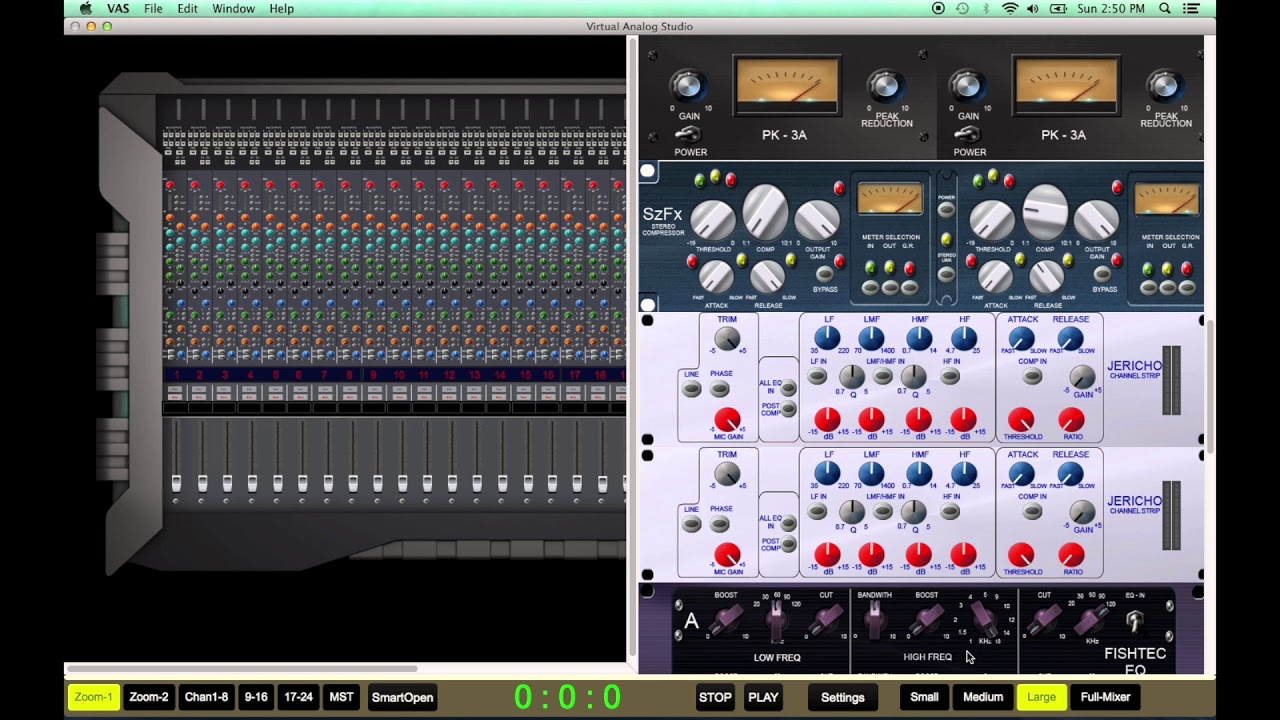Click the Ratio knob on the upper Jericho strip
This screenshot has width=1280, height=720.
(x=1071, y=420)
